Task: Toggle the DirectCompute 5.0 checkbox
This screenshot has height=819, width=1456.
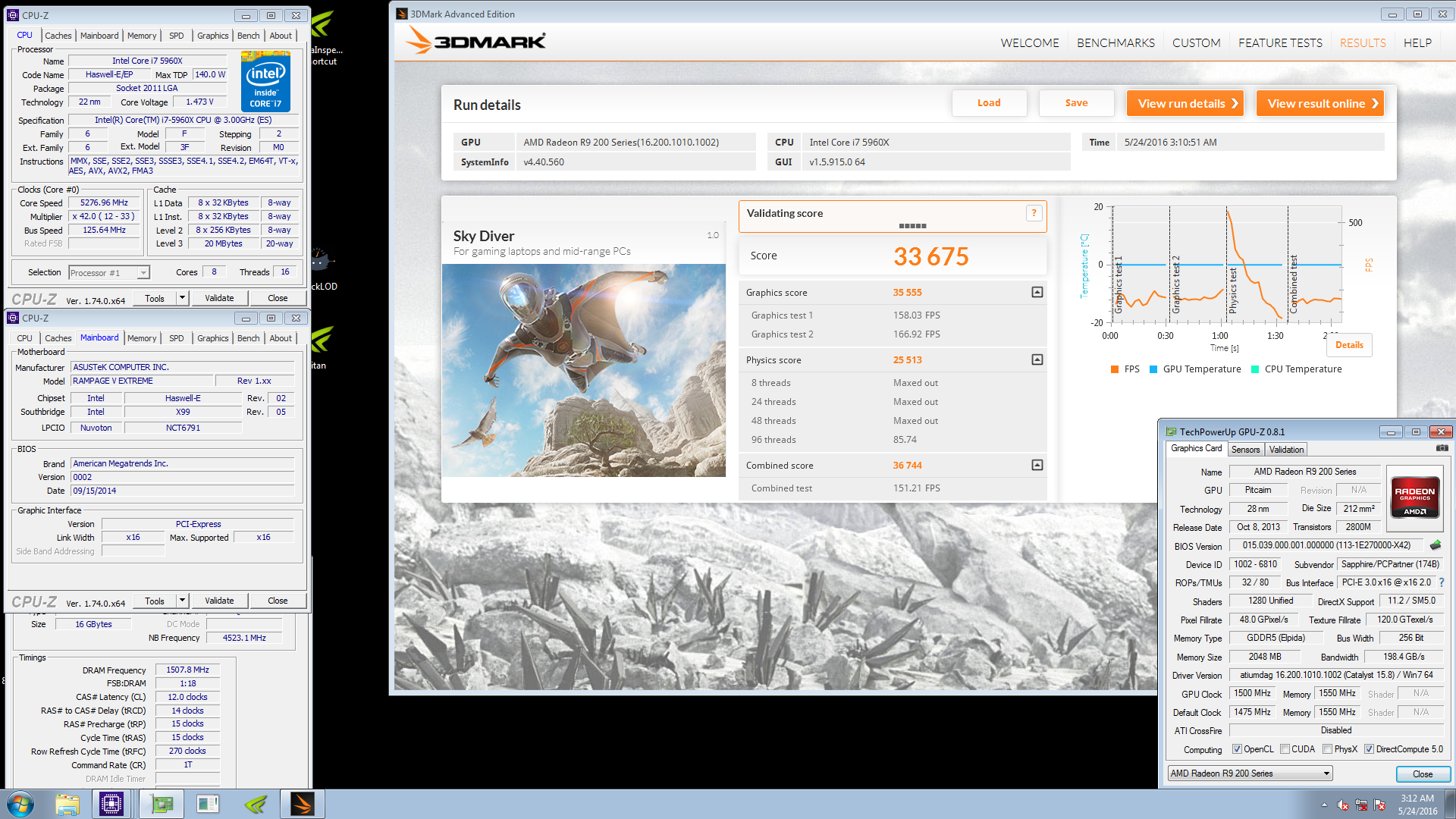Action: (x=1369, y=749)
